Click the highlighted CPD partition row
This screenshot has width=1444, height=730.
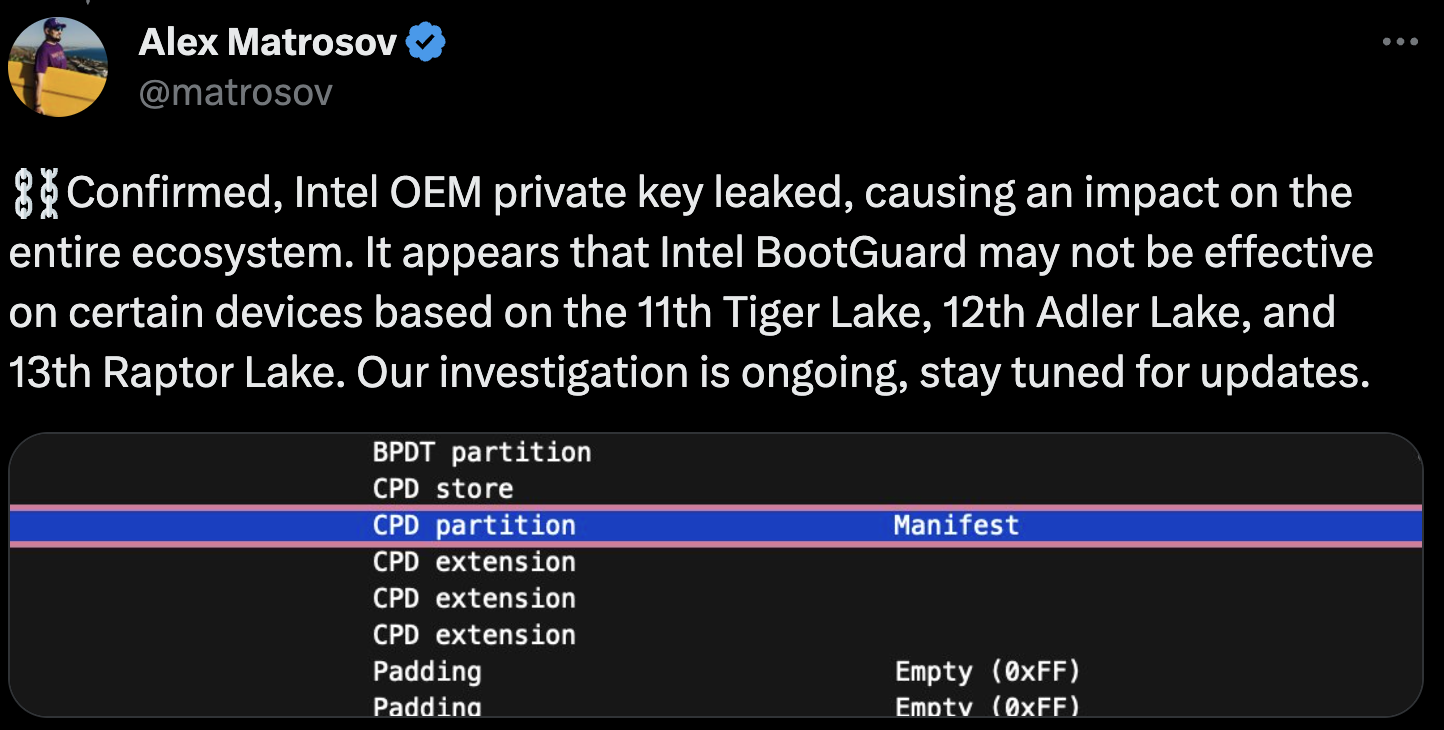click(x=473, y=524)
